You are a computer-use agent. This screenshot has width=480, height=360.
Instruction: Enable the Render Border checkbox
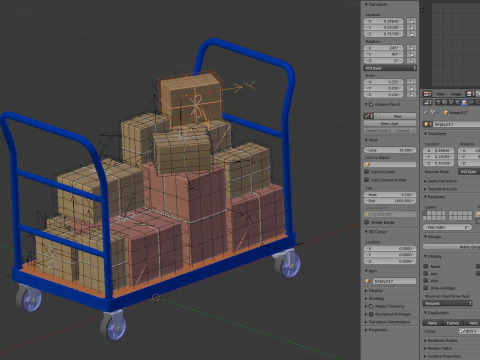367,222
